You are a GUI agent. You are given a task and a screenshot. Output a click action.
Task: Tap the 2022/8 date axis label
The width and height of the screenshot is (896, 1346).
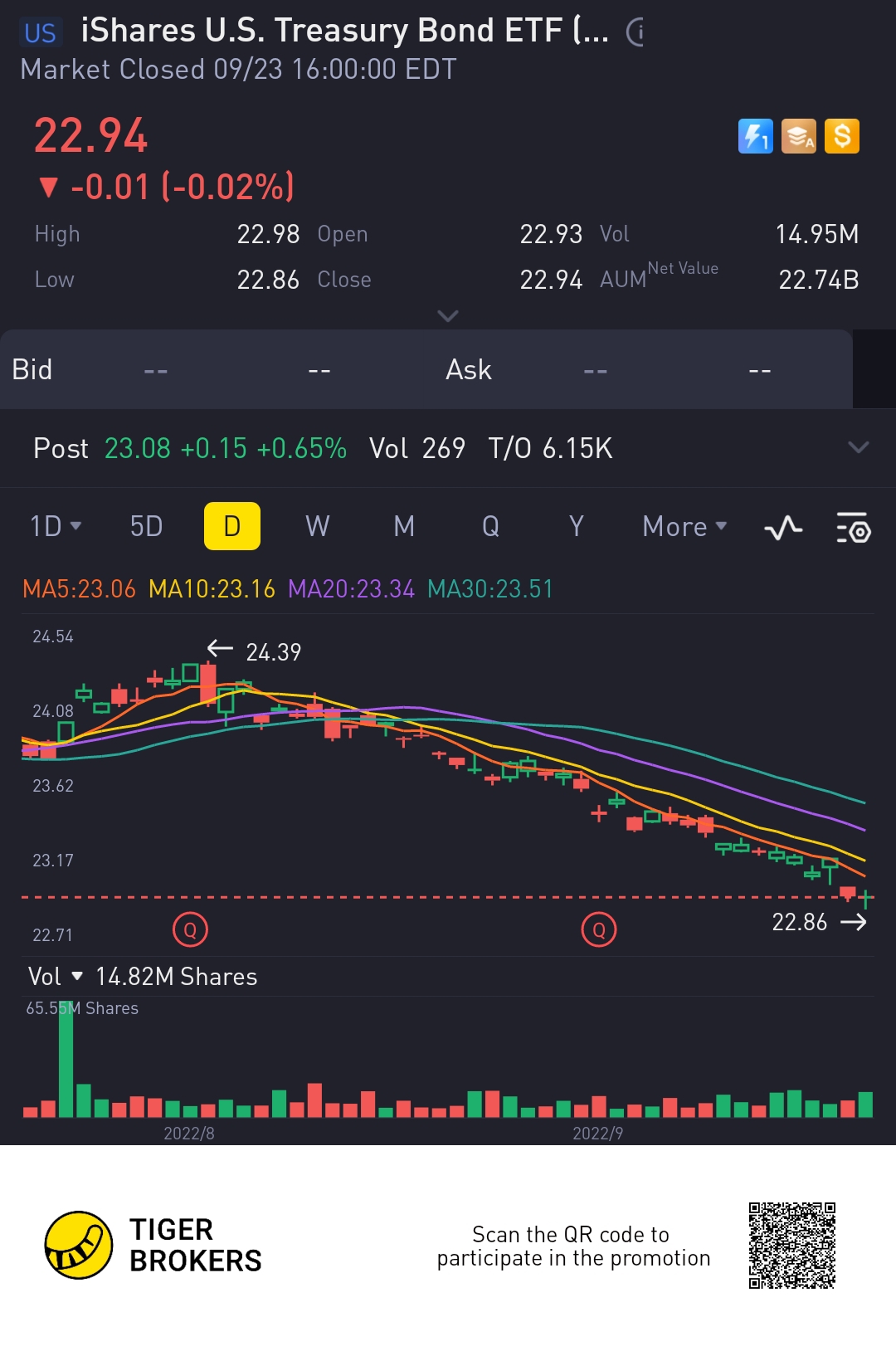189,1134
